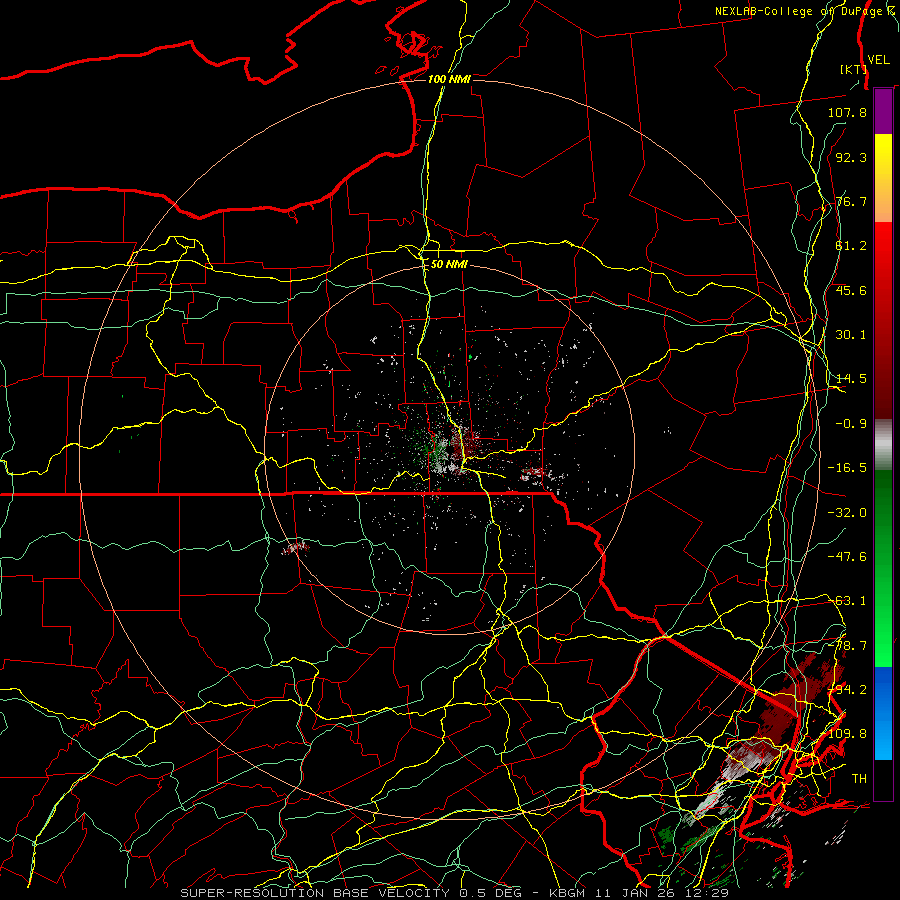Select the -0.9 velocity scale value
This screenshot has width=900, height=900.
(x=851, y=424)
